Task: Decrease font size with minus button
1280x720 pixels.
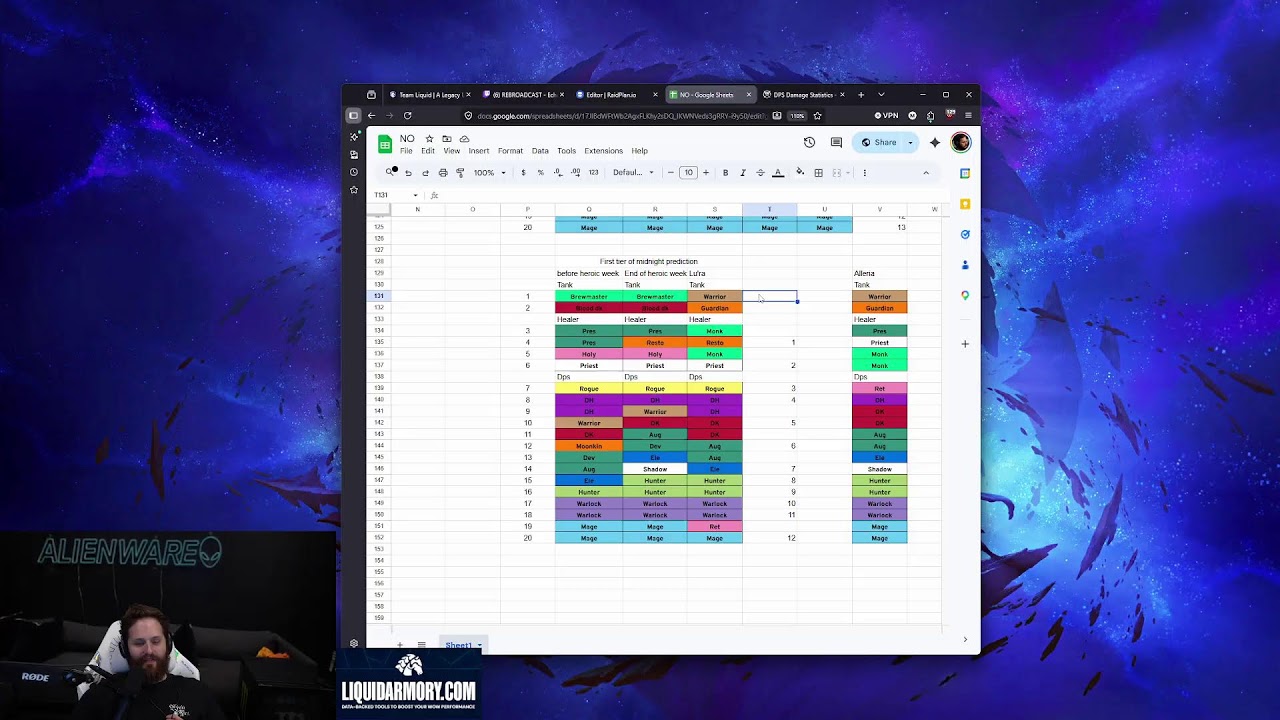Action: tap(671, 172)
